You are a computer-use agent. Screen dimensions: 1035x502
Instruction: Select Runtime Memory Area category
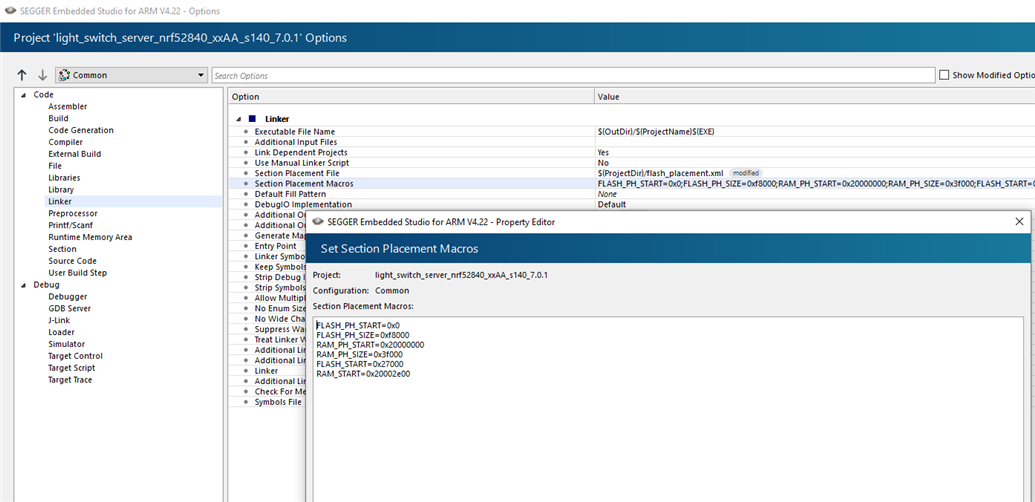(90, 237)
